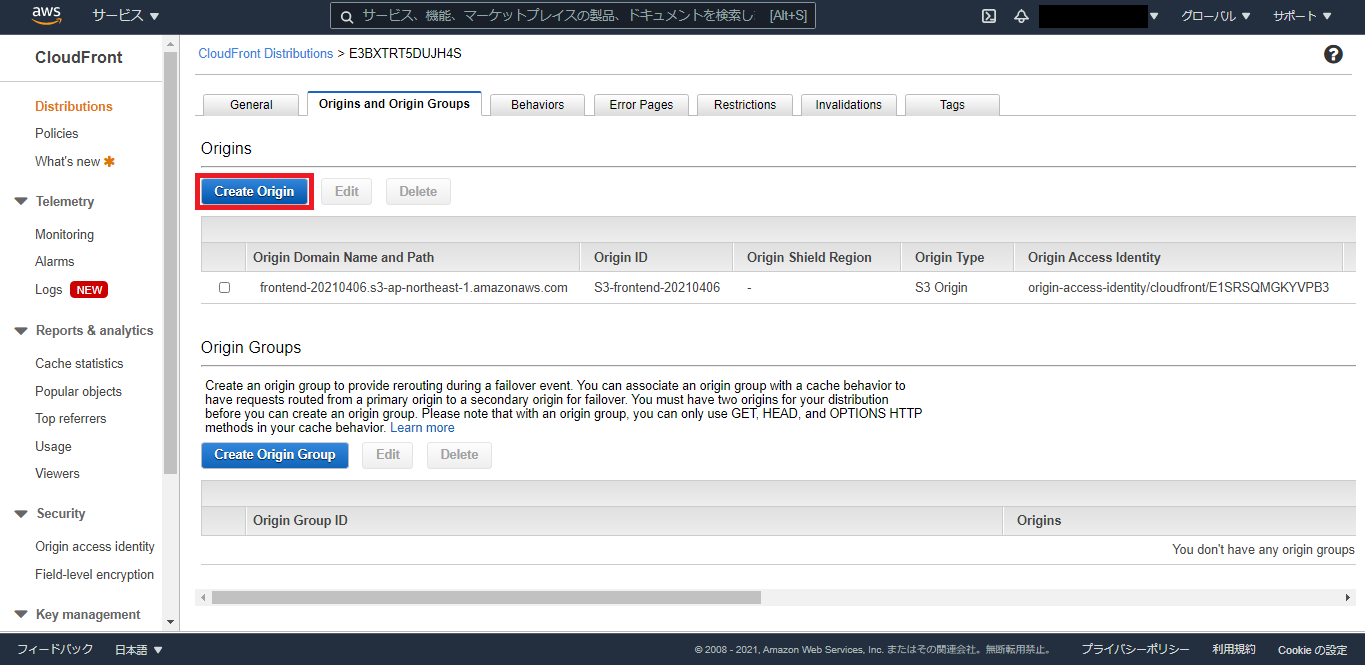Open the グローバル region dropdown
Image resolution: width=1365 pixels, height=665 pixels.
tap(1215, 16)
